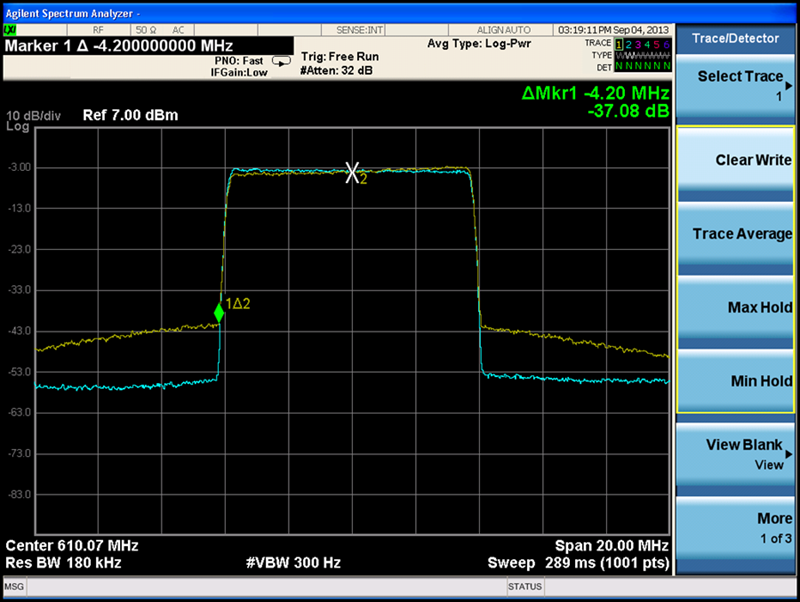The width and height of the screenshot is (800, 602).
Task: Select trace 4 in TRACE indicator
Action: tap(647, 44)
